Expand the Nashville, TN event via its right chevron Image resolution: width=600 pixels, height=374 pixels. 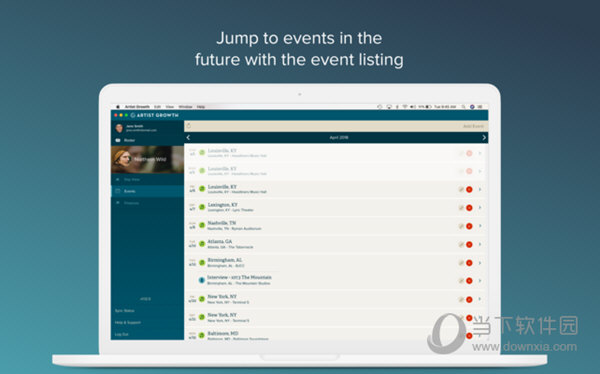480,226
